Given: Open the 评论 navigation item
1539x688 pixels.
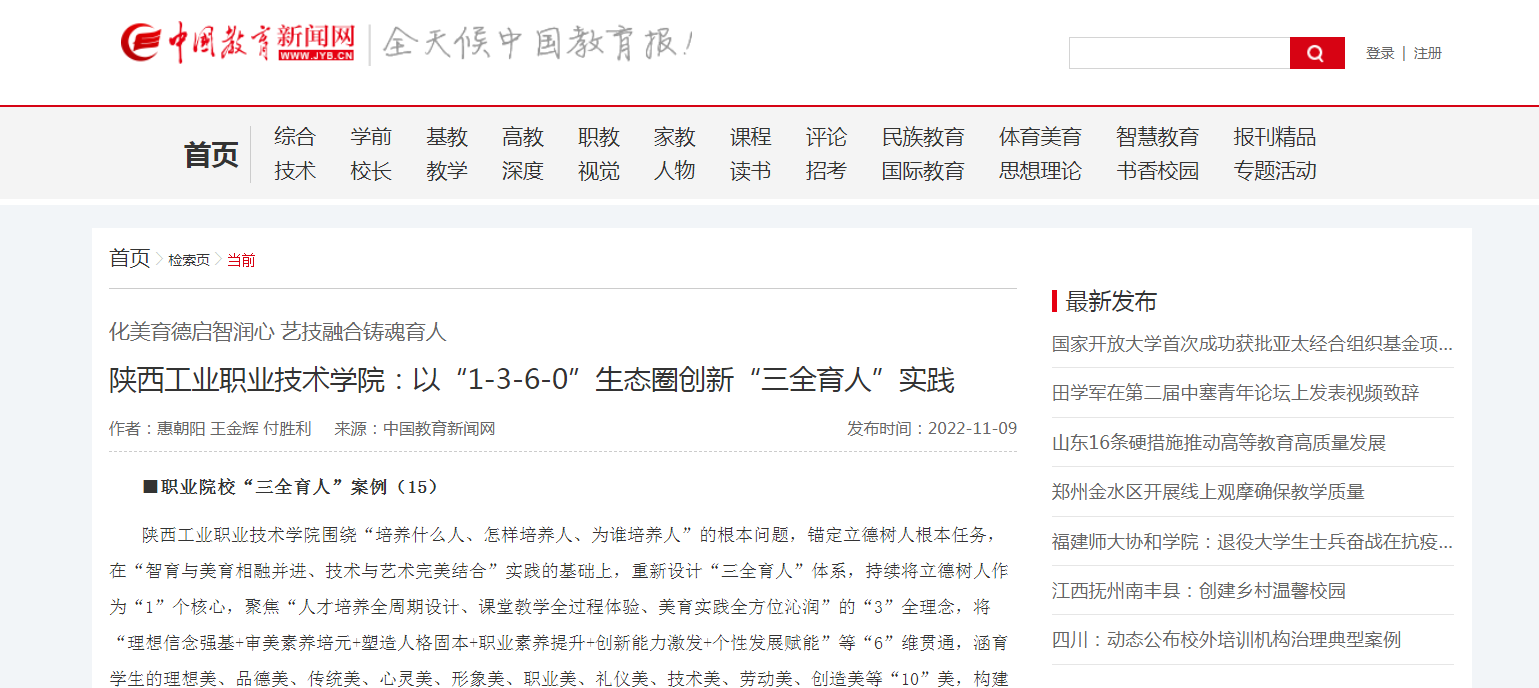Looking at the screenshot, I should (826, 137).
